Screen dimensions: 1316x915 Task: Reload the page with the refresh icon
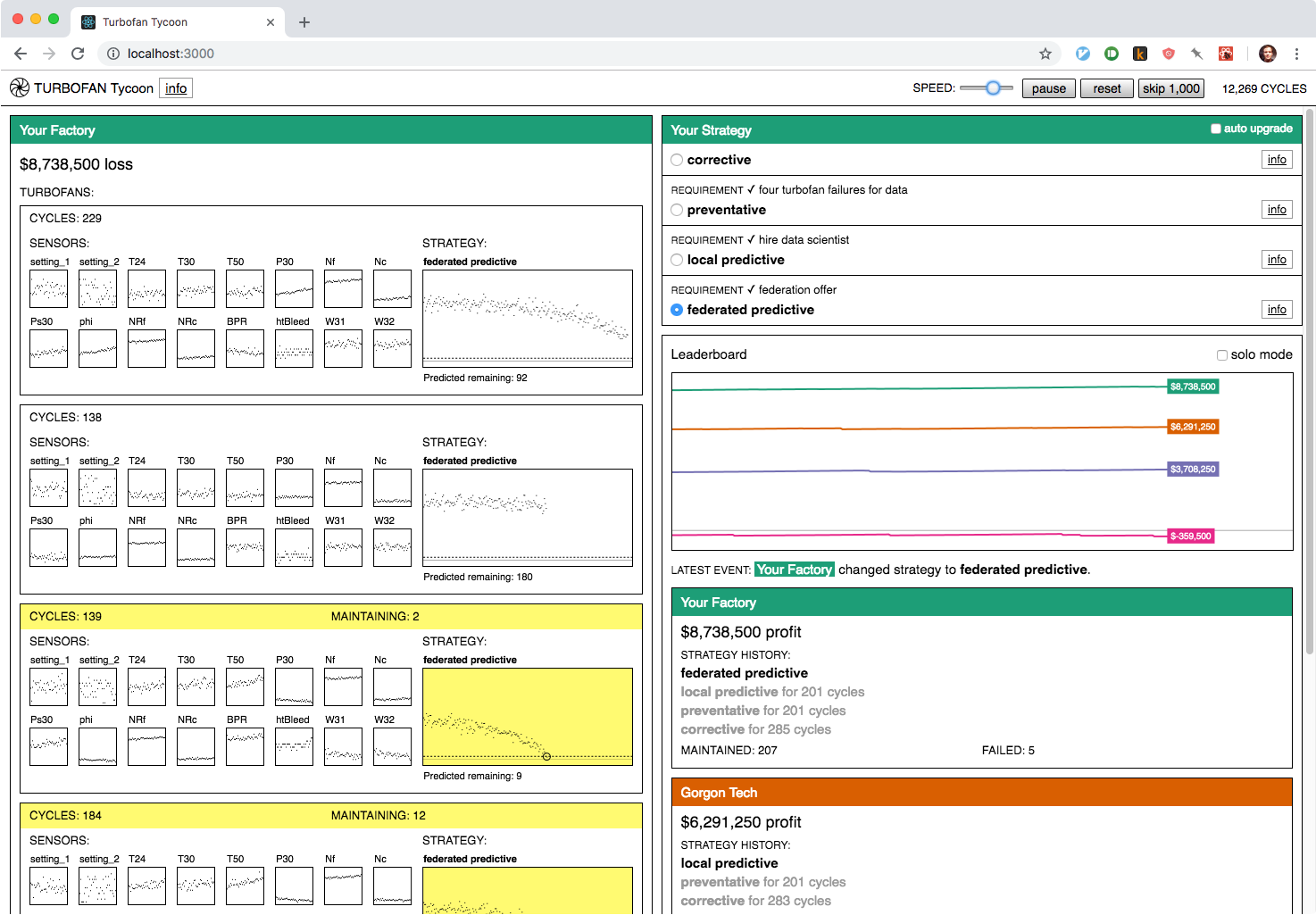pos(78,54)
